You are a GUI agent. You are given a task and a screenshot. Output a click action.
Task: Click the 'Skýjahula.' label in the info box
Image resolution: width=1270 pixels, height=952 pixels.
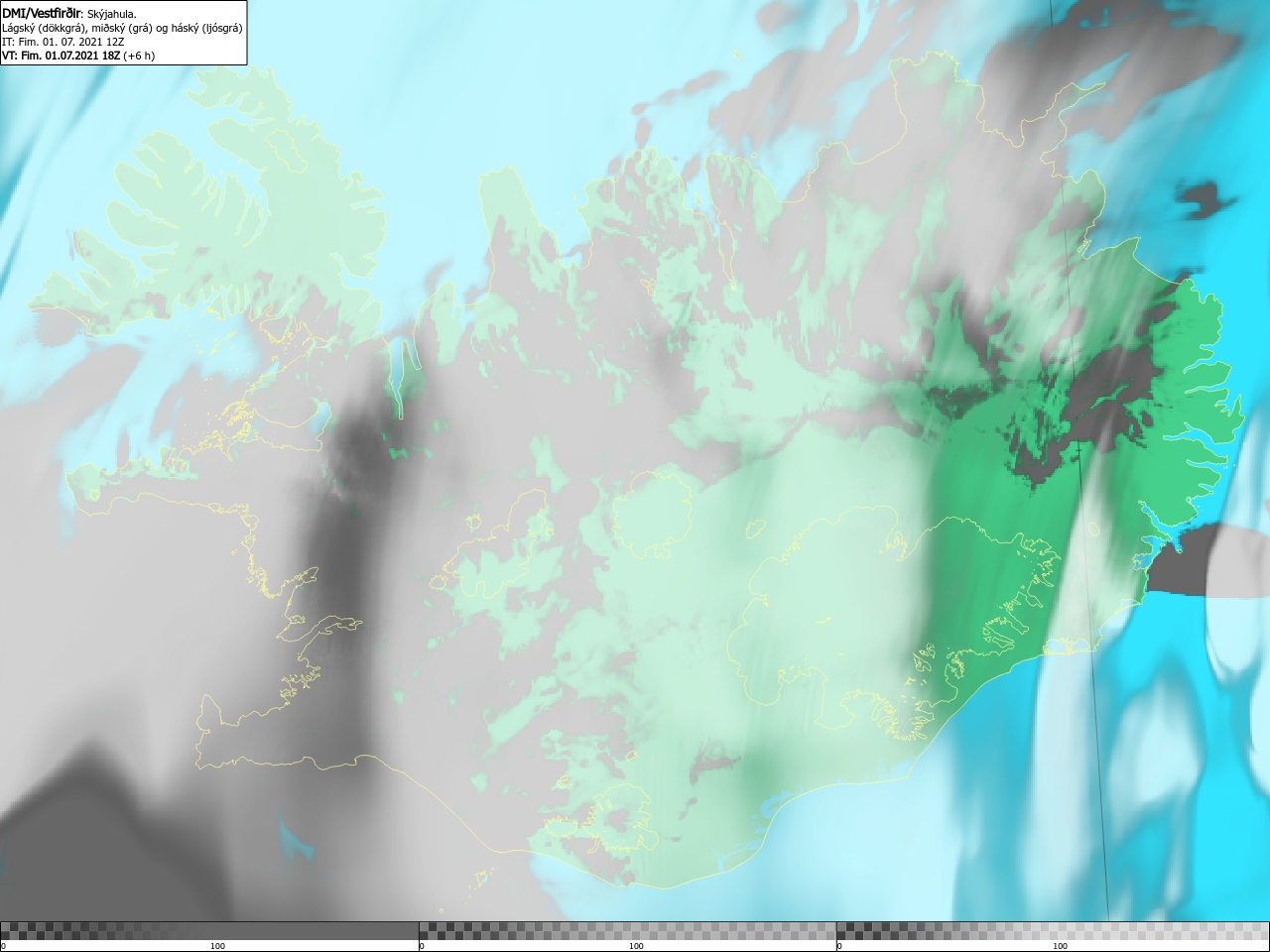click(112, 14)
